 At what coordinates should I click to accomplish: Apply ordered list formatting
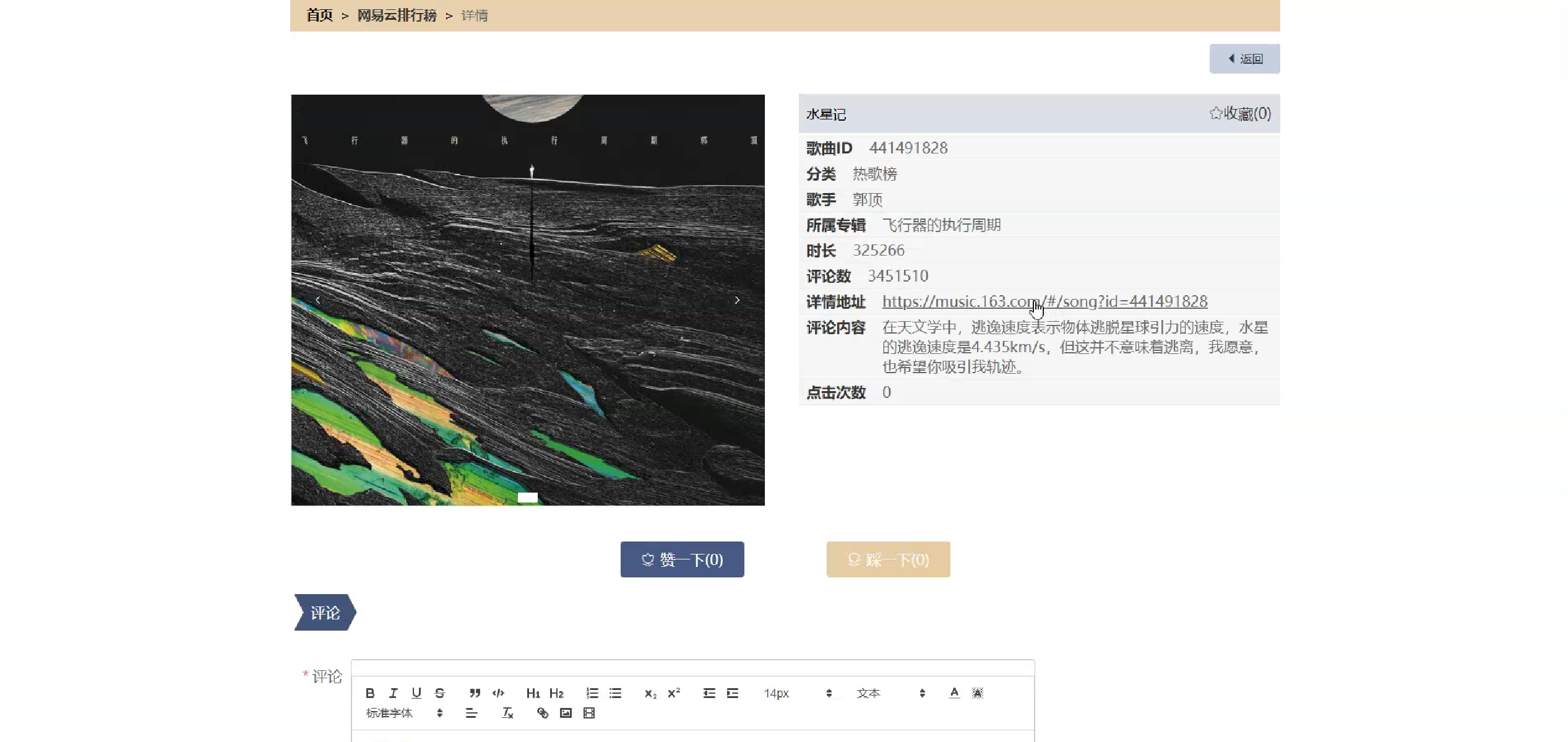pos(592,693)
